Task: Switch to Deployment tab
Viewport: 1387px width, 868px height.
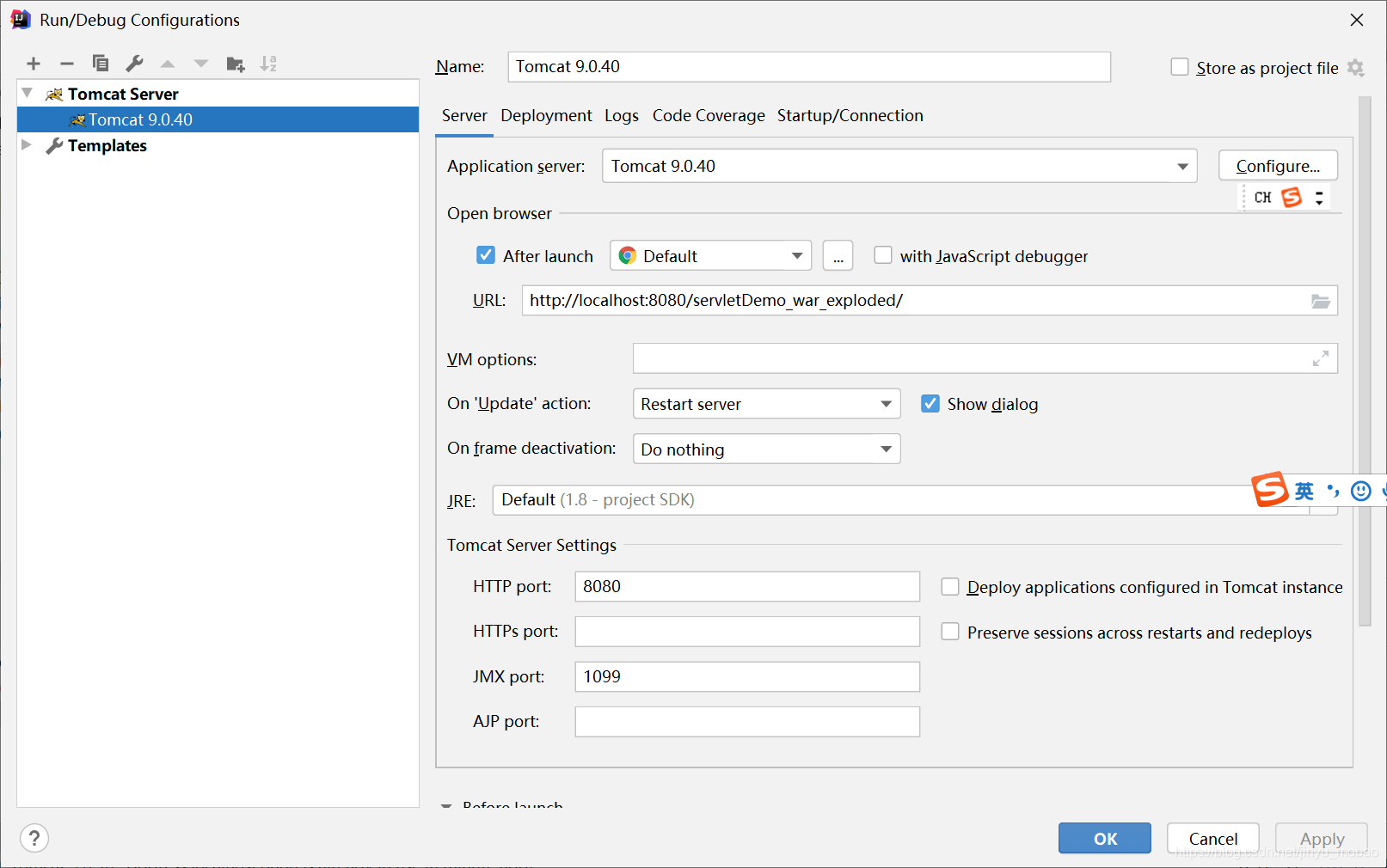Action: (546, 116)
